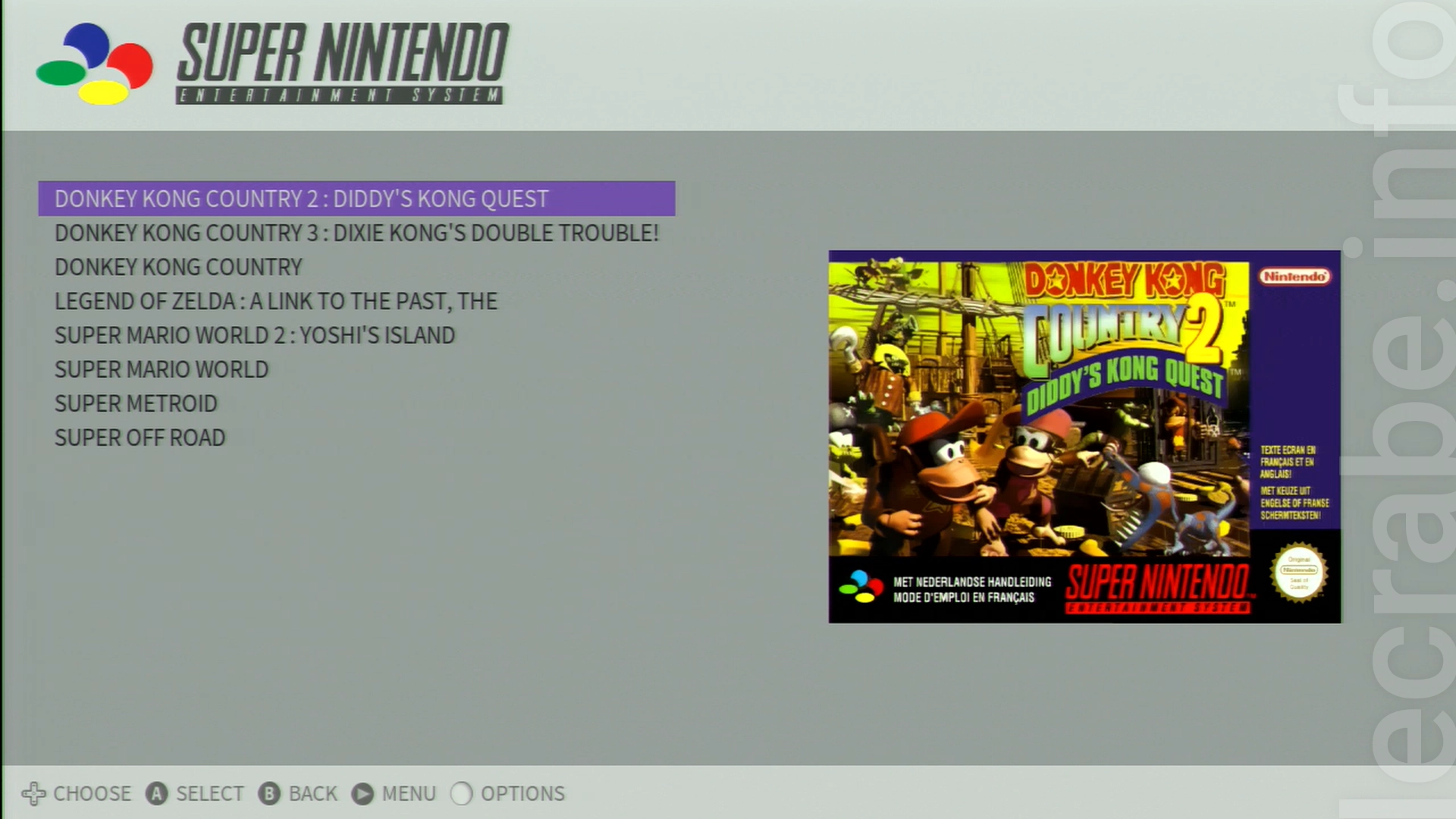
Task: Click the Super Nintendo Entertainment System header title
Action: point(342,63)
